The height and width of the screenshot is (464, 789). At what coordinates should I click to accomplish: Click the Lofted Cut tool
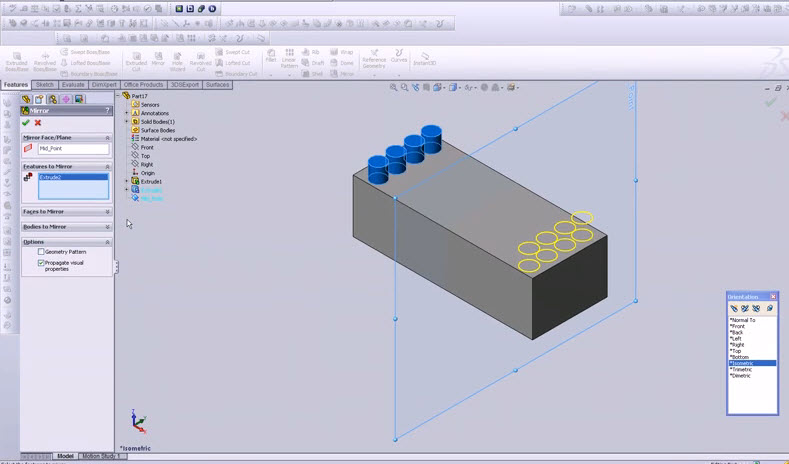232,63
